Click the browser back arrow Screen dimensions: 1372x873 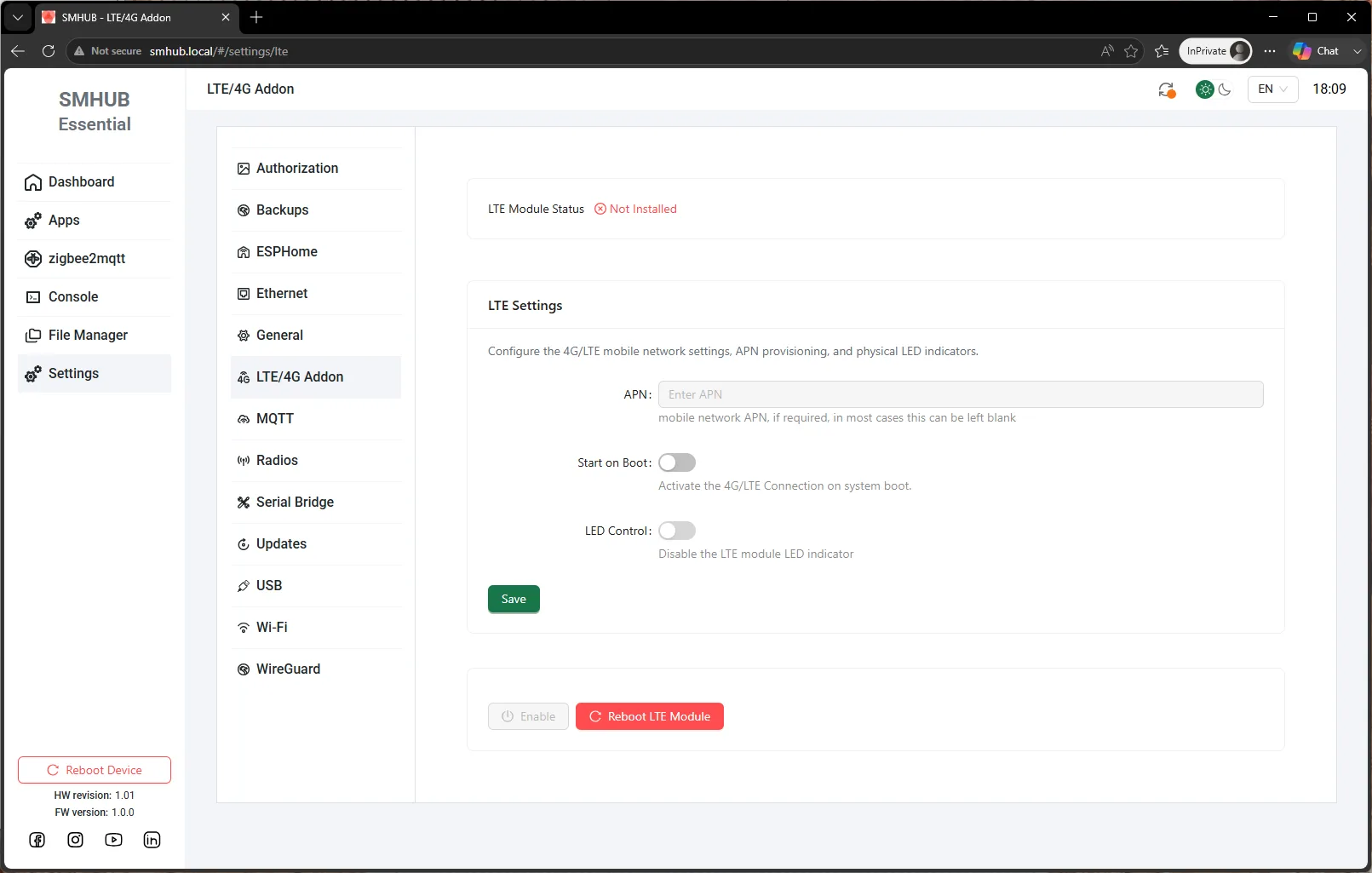[x=18, y=51]
